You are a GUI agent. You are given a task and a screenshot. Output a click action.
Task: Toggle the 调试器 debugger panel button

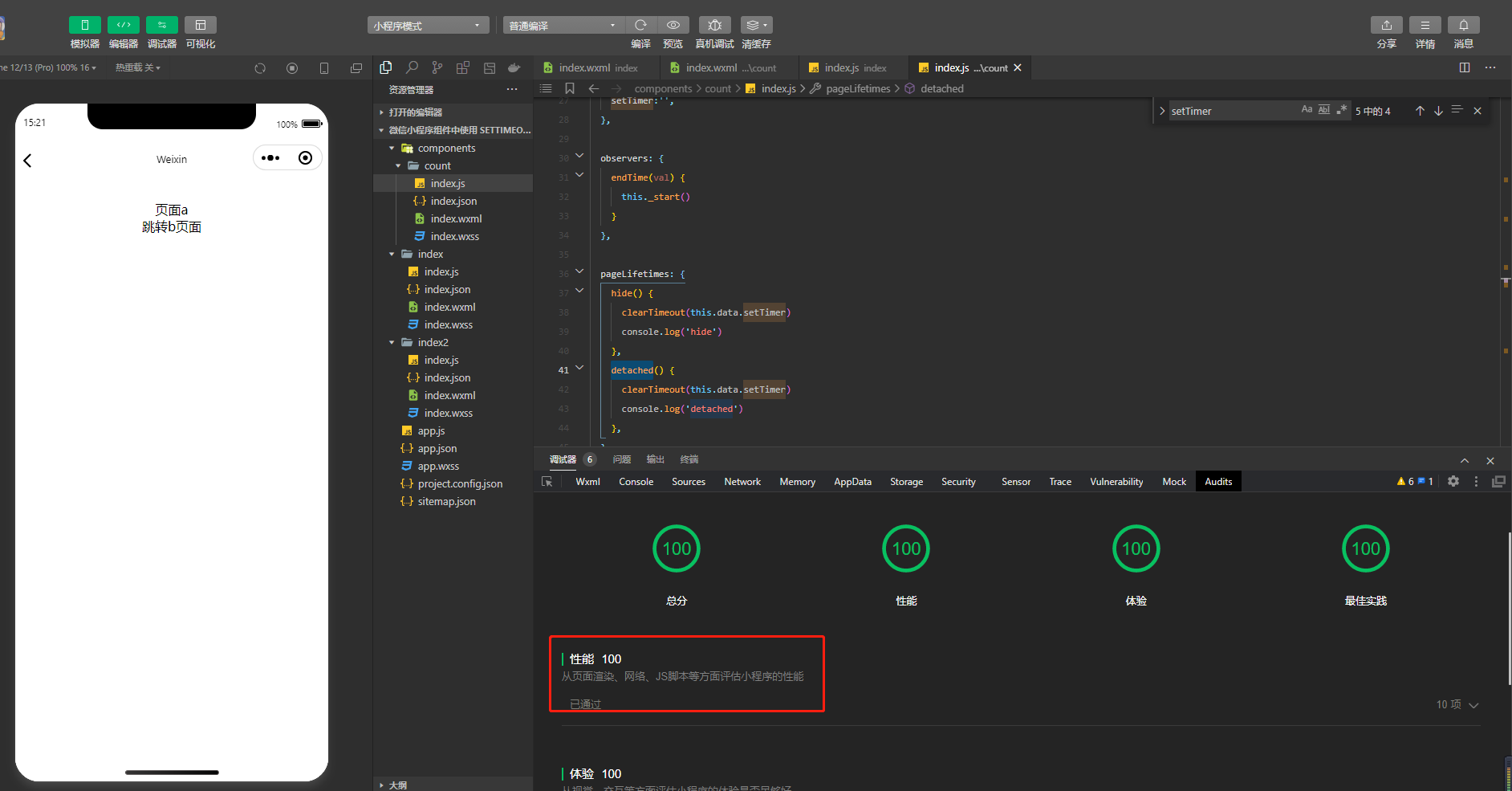tap(162, 25)
